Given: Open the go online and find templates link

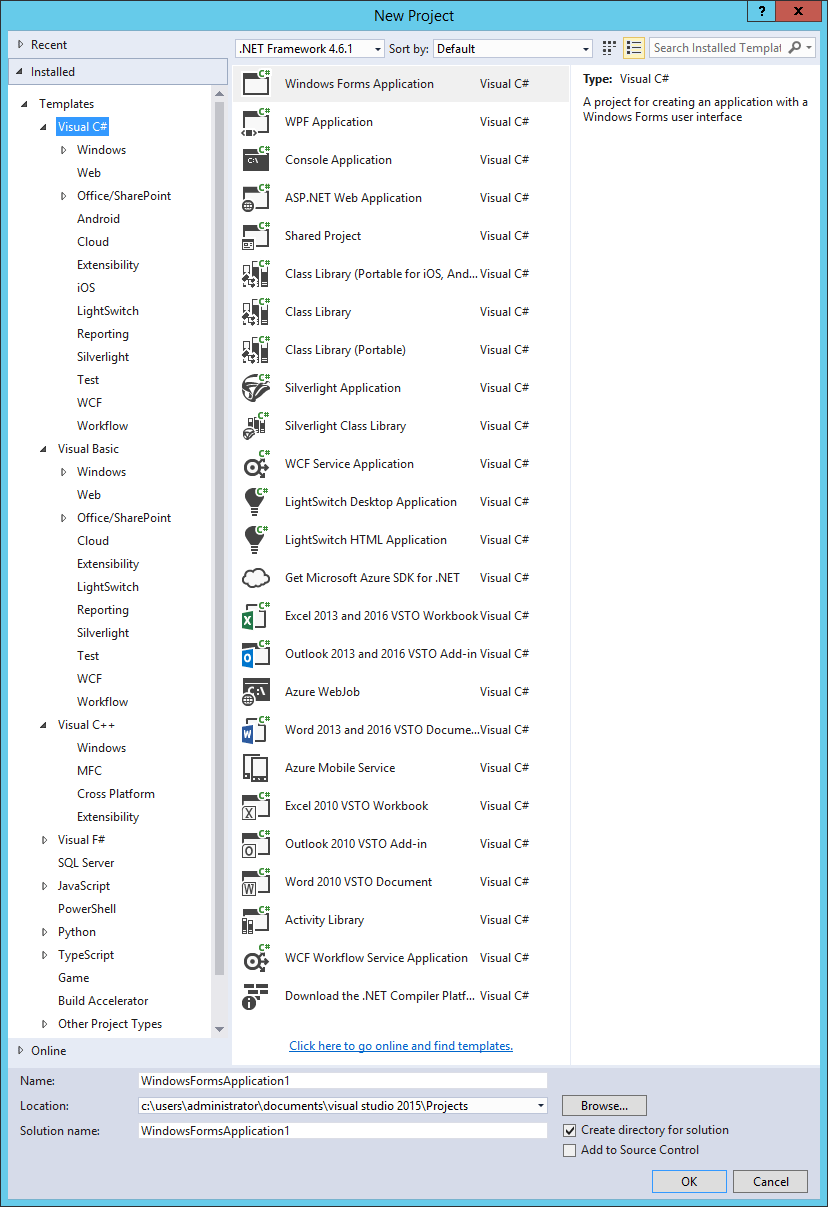Looking at the screenshot, I should click(x=401, y=1046).
